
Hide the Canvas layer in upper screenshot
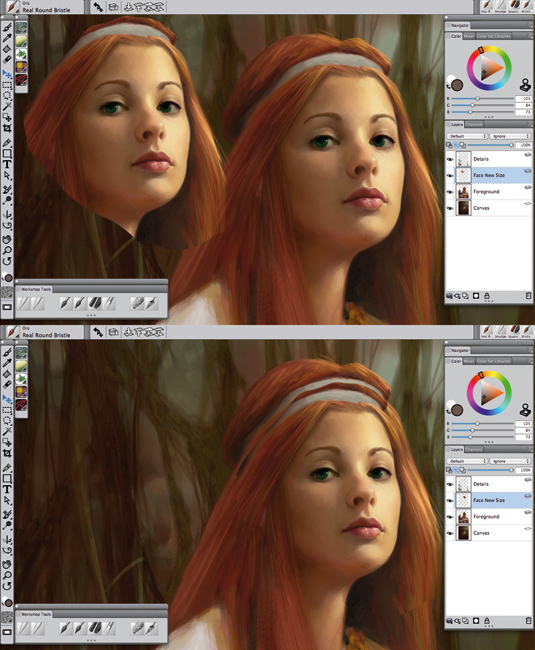[x=450, y=208]
